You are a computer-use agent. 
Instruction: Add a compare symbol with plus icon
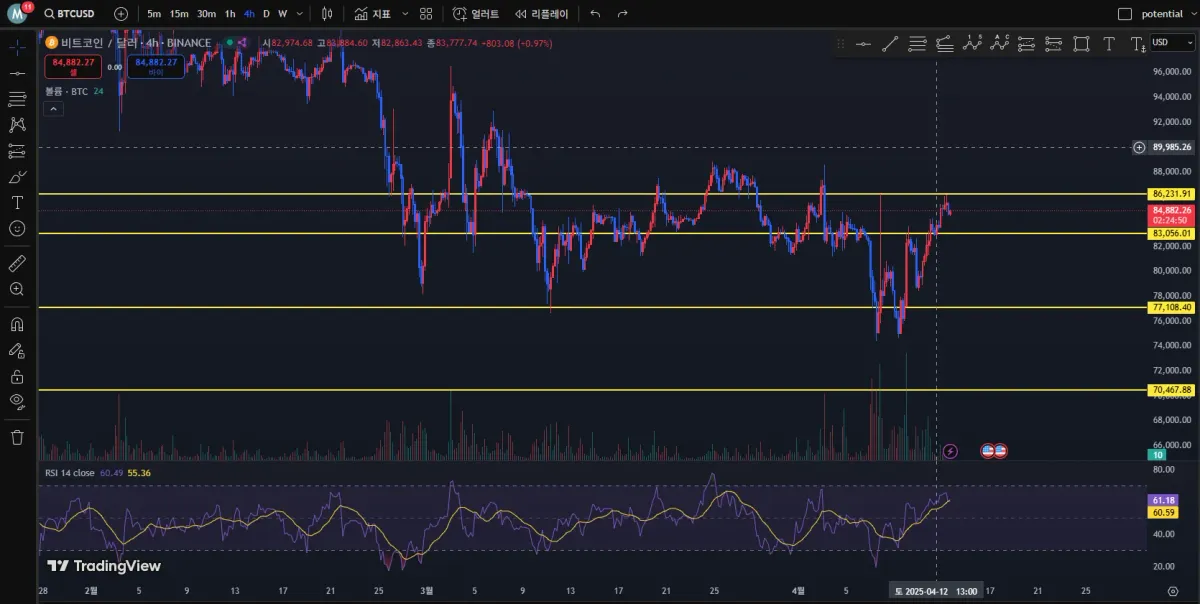(x=121, y=14)
